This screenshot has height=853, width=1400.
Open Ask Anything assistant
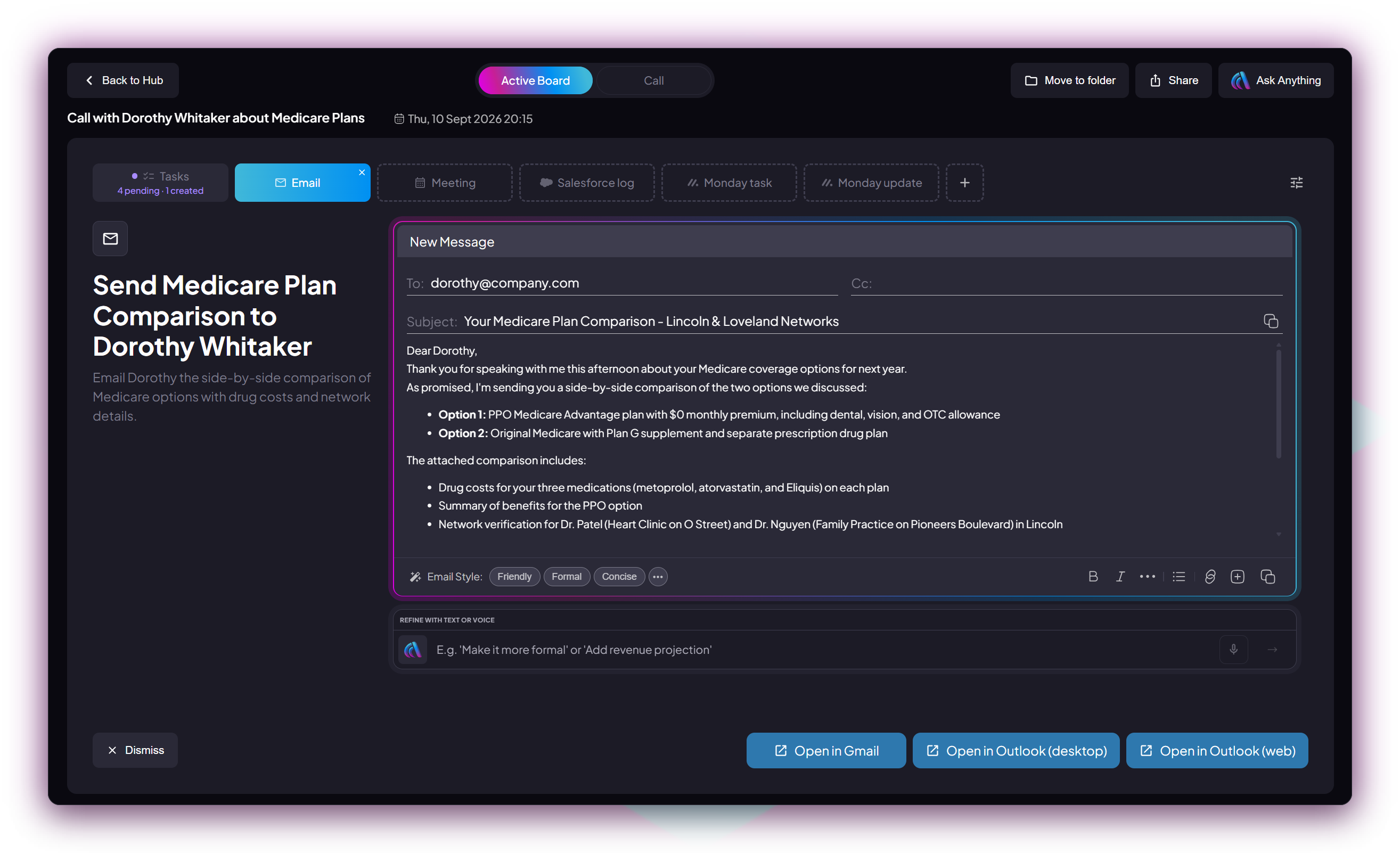(x=1275, y=80)
